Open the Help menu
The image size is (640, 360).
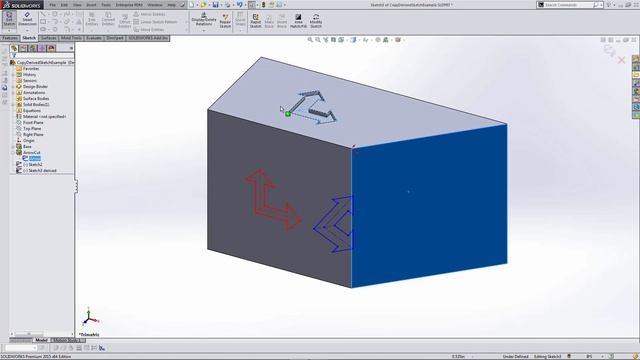(x=171, y=5)
